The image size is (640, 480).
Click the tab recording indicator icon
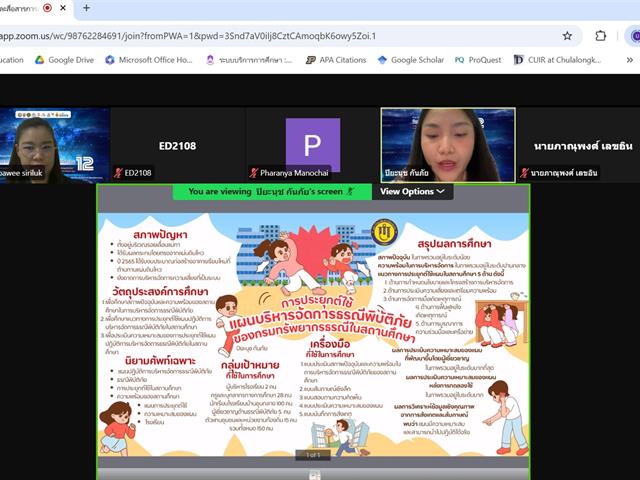47,8
